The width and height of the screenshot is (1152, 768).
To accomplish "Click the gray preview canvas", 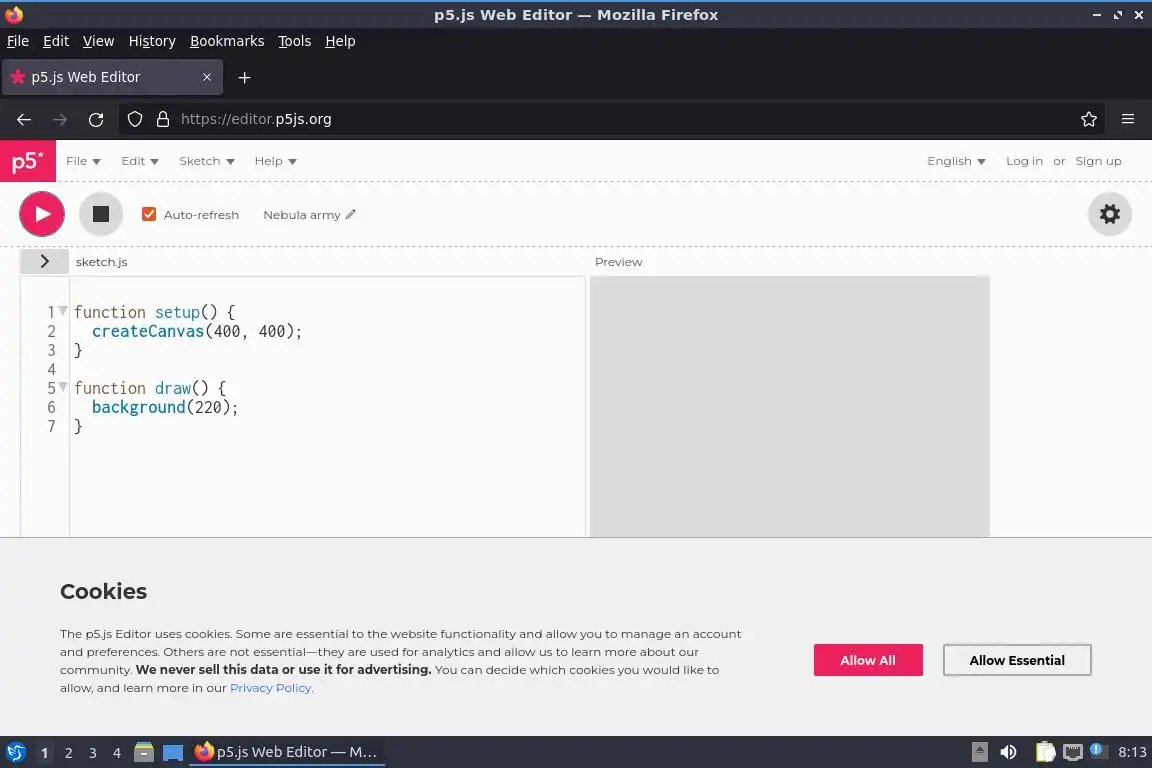I will [790, 406].
